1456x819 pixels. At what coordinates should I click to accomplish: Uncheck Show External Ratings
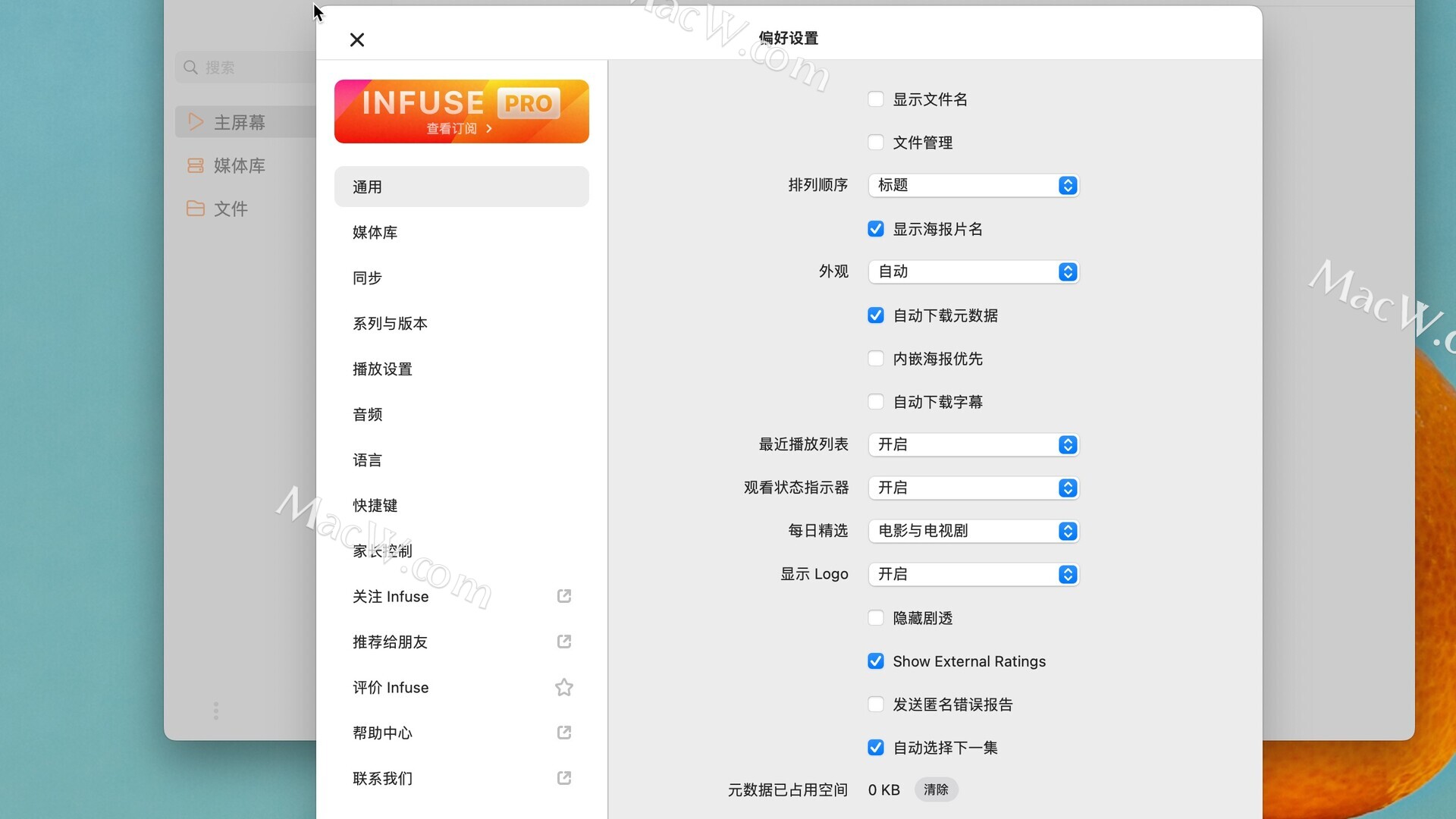click(876, 661)
